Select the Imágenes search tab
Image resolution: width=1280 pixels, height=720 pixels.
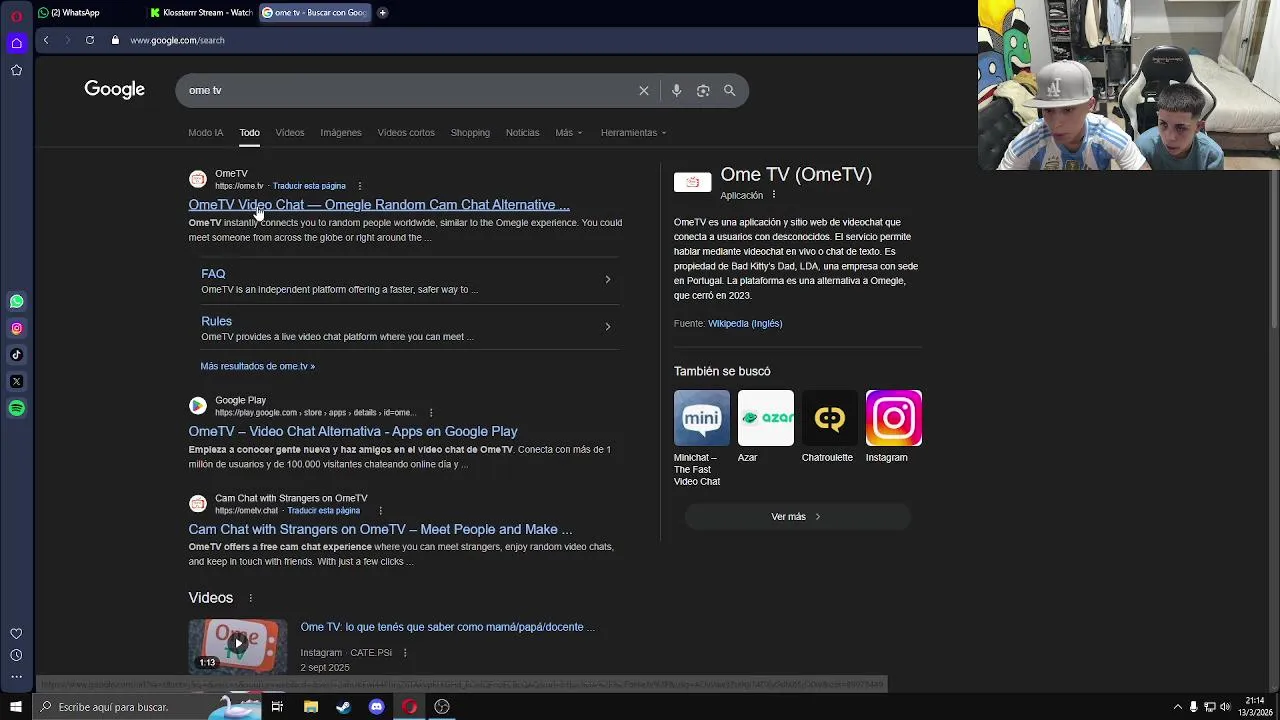point(341,133)
